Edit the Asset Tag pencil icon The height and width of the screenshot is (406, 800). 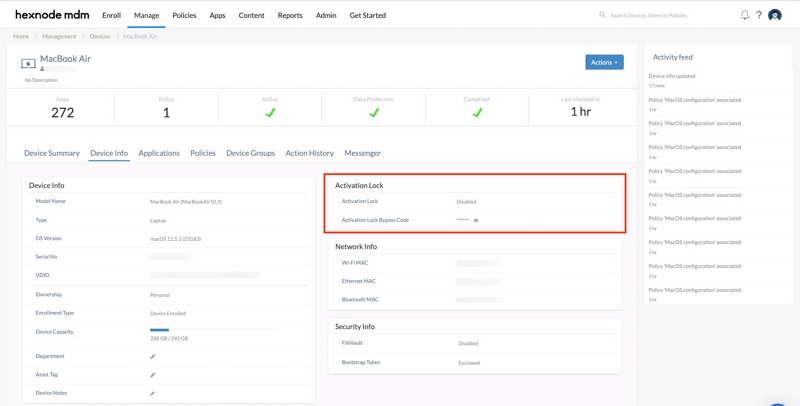153,375
